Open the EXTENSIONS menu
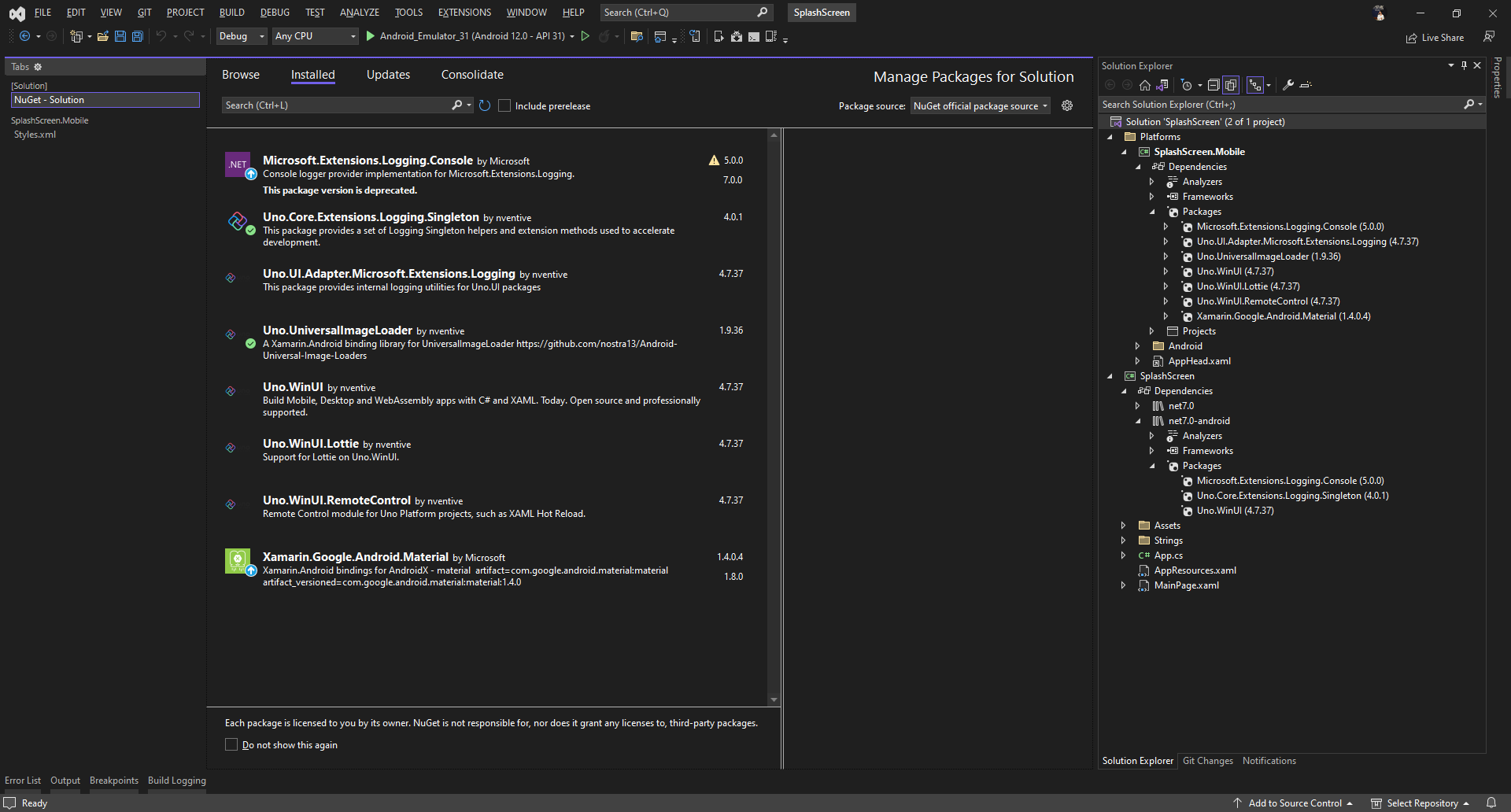 pos(464,12)
